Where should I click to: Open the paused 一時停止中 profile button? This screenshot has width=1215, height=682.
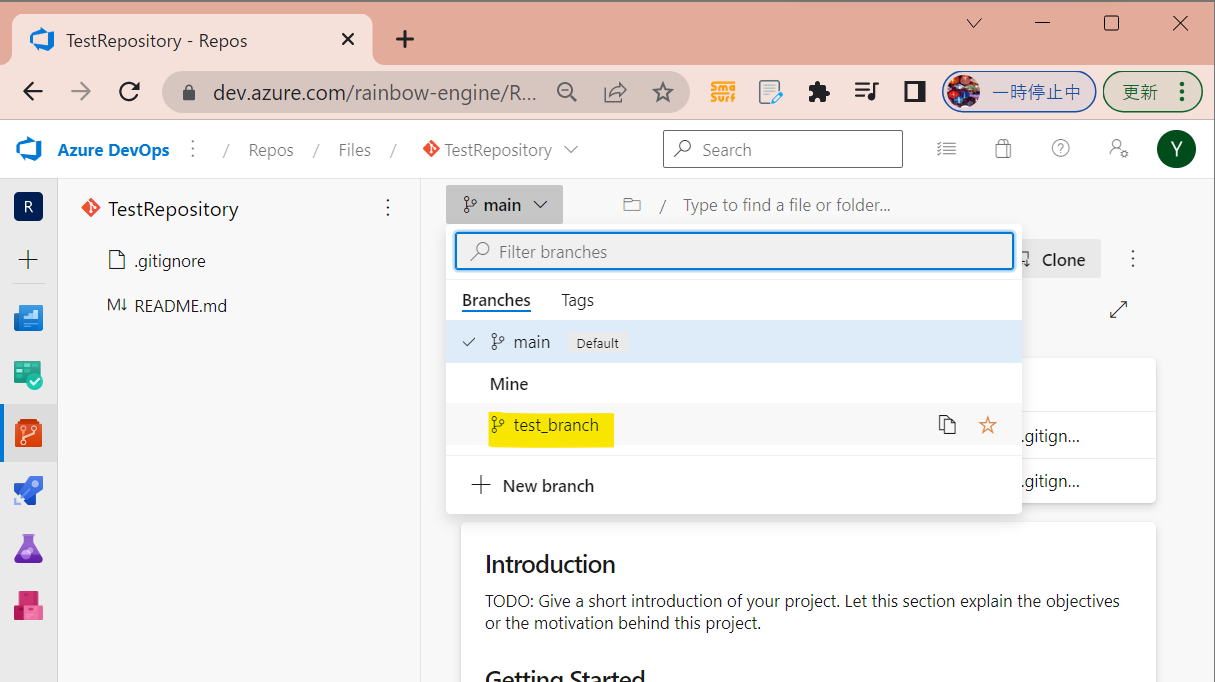tap(1019, 92)
